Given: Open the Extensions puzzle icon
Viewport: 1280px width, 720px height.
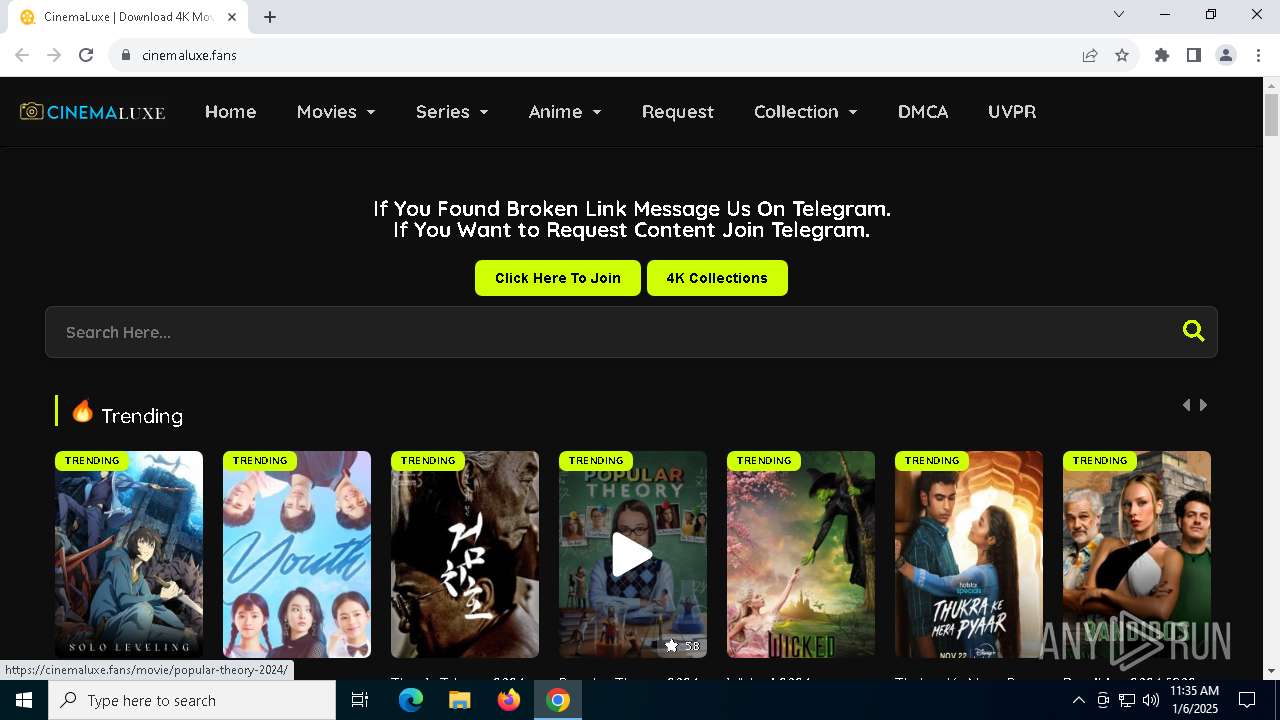Looking at the screenshot, I should pyautogui.click(x=1162, y=55).
